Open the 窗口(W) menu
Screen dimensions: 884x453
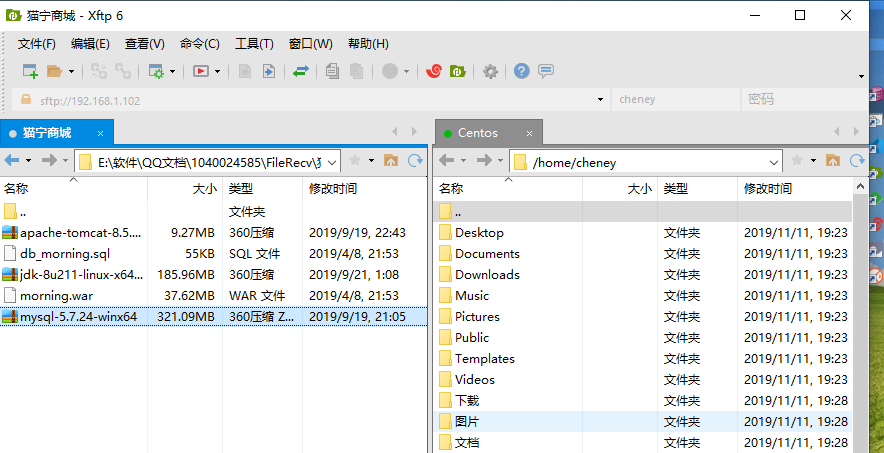(x=311, y=44)
